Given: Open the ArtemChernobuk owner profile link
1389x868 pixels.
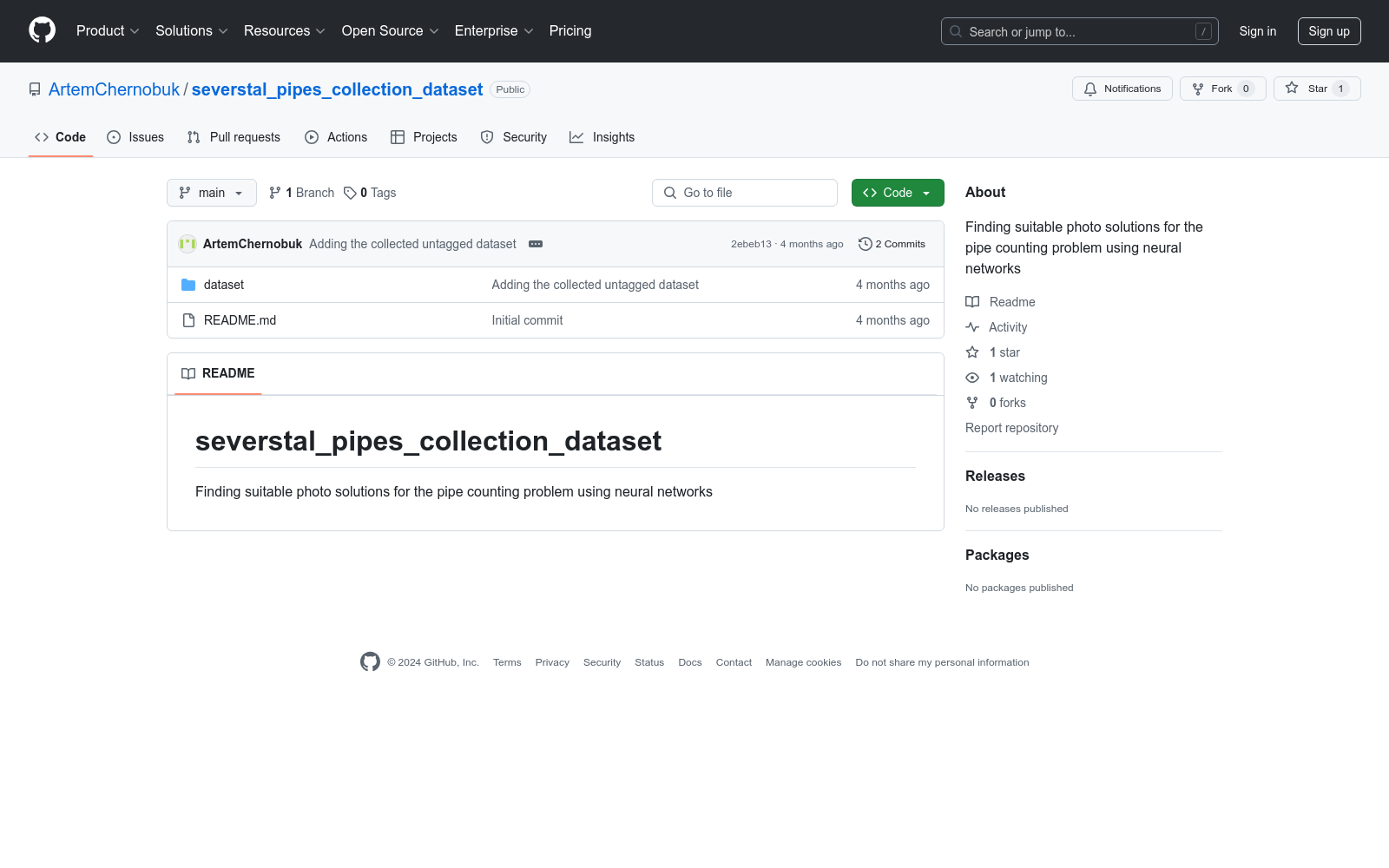Looking at the screenshot, I should click(x=114, y=89).
